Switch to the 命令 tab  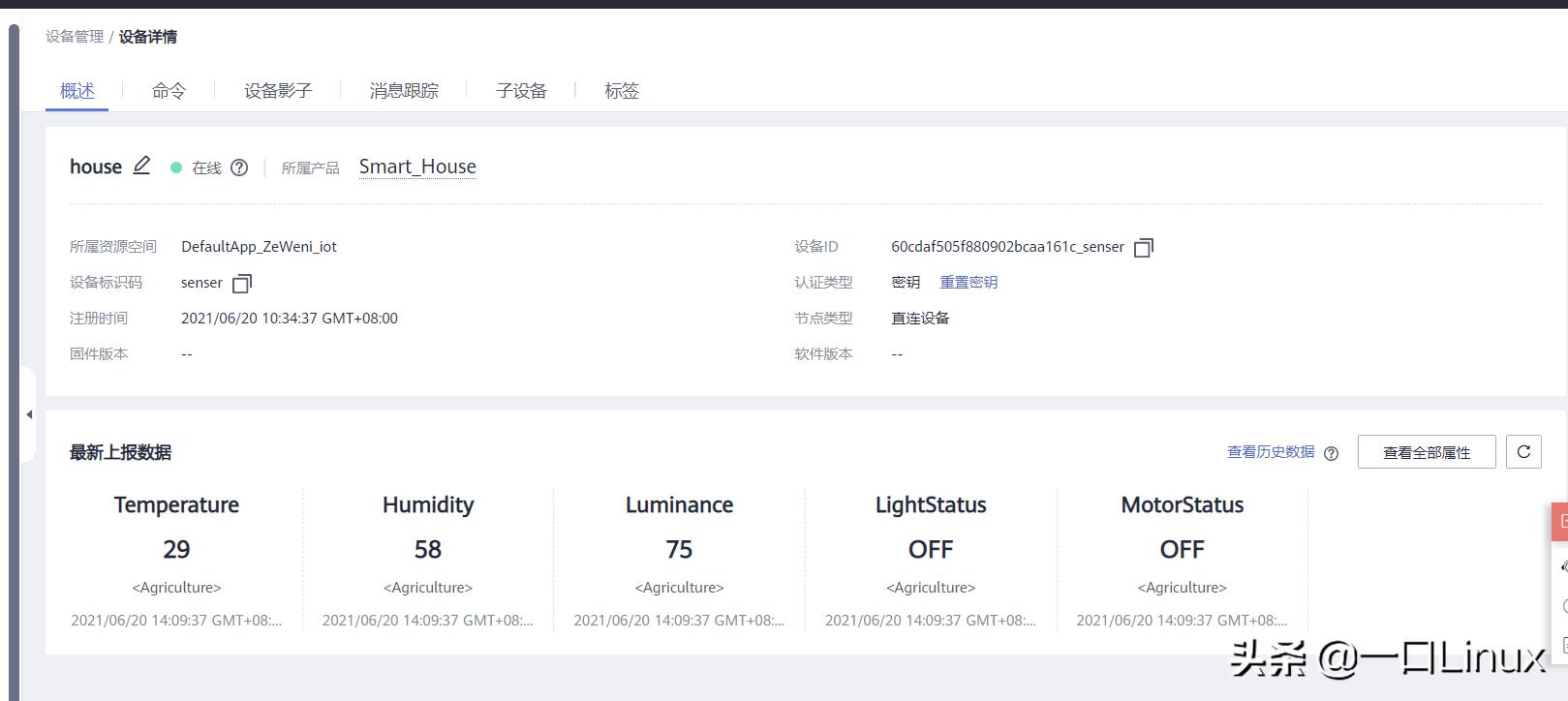(169, 91)
